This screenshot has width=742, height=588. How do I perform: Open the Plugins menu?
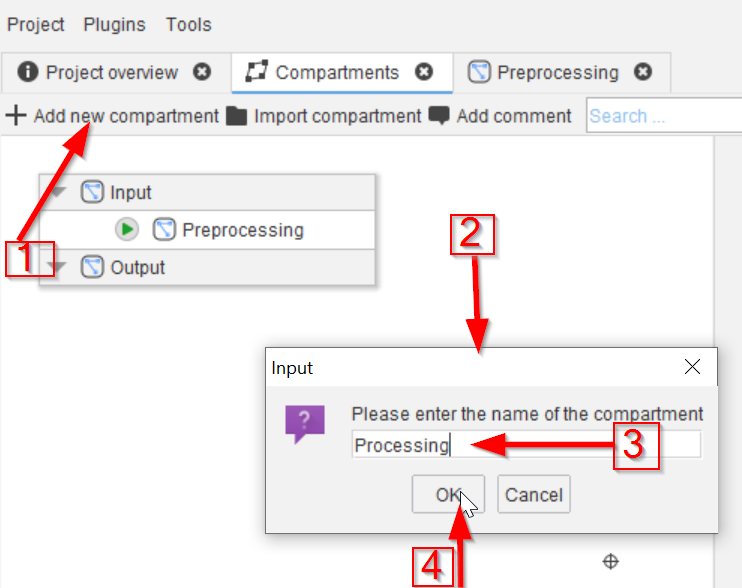(114, 24)
